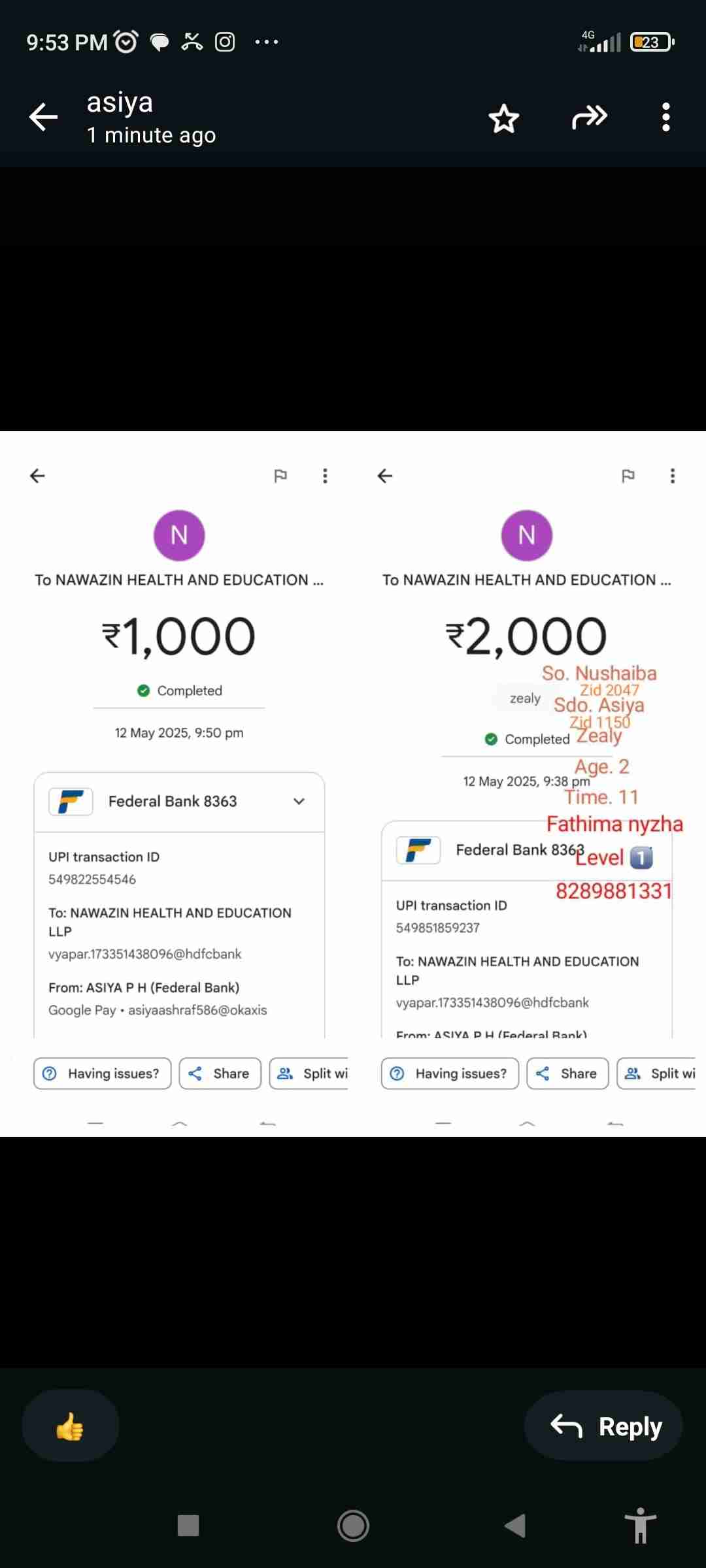Open the three-dot overflow menu
The height and width of the screenshot is (1568, 706).
point(665,118)
